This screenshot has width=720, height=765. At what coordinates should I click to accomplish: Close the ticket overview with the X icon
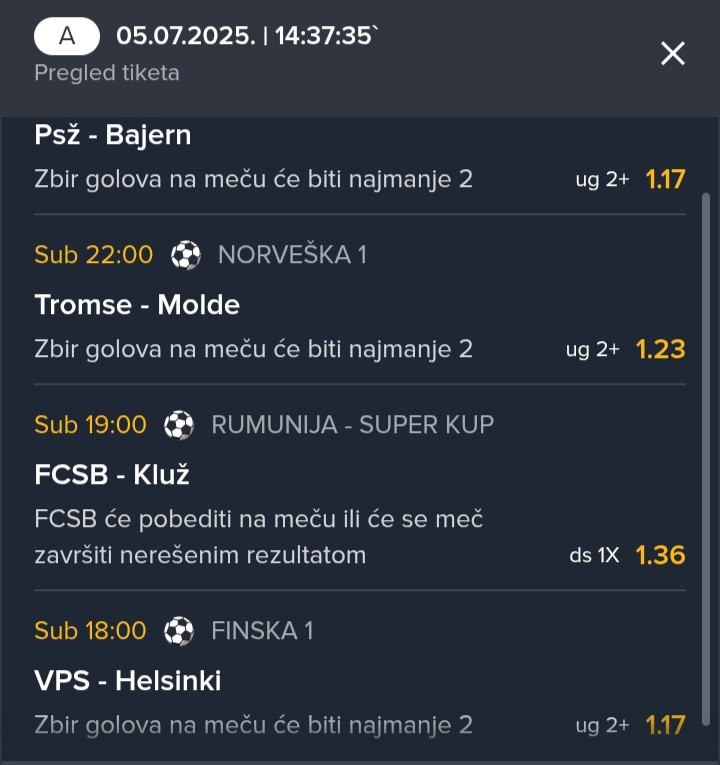[673, 53]
